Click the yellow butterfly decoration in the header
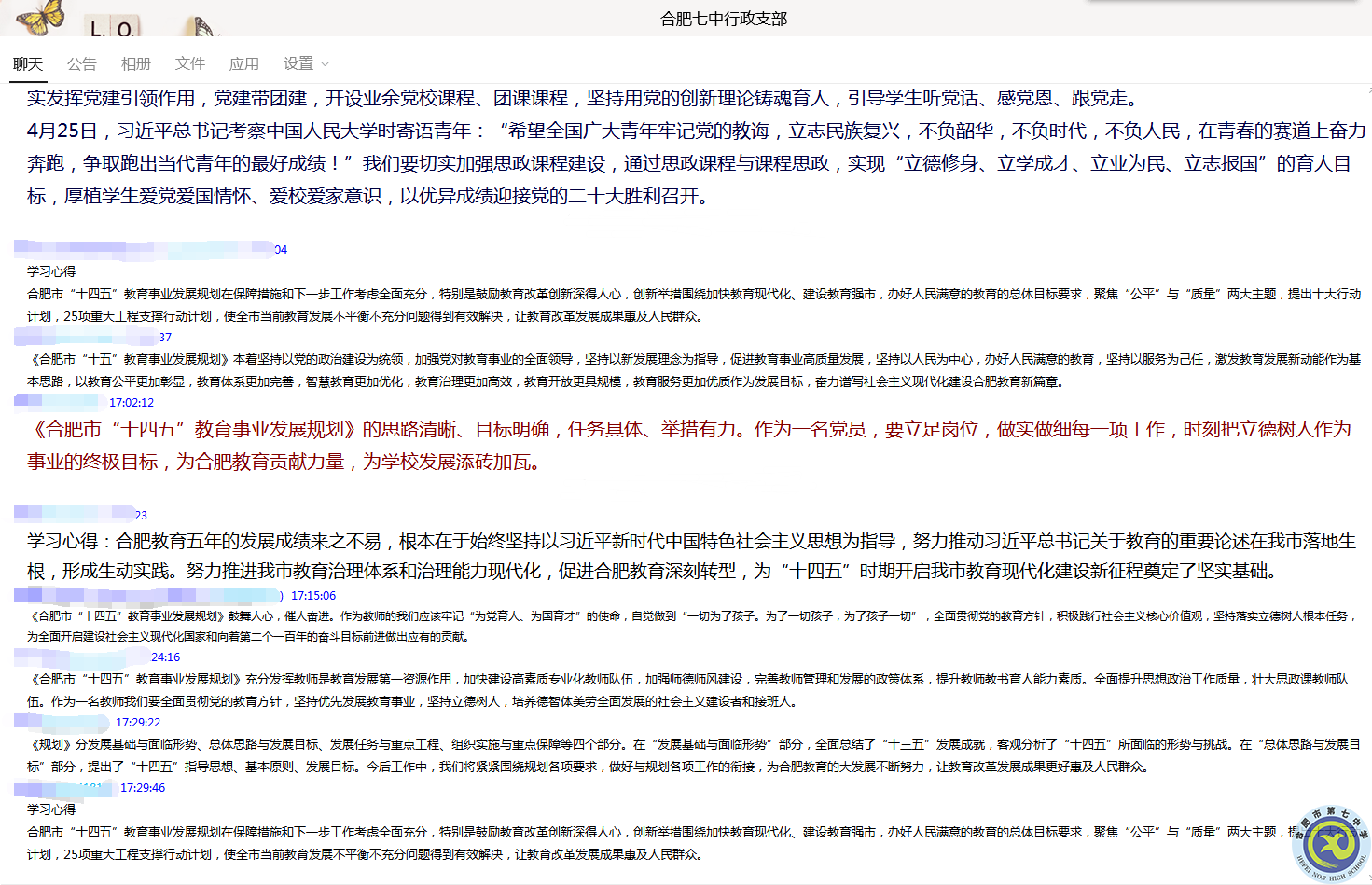 click(x=39, y=17)
